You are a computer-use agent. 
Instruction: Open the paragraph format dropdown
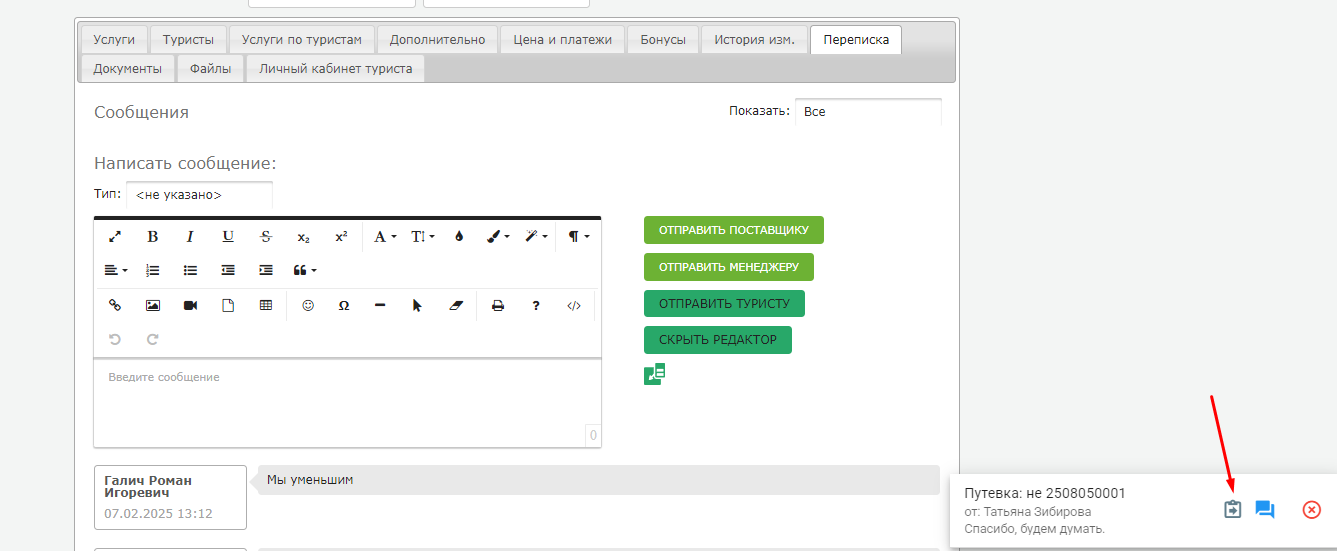coord(579,237)
